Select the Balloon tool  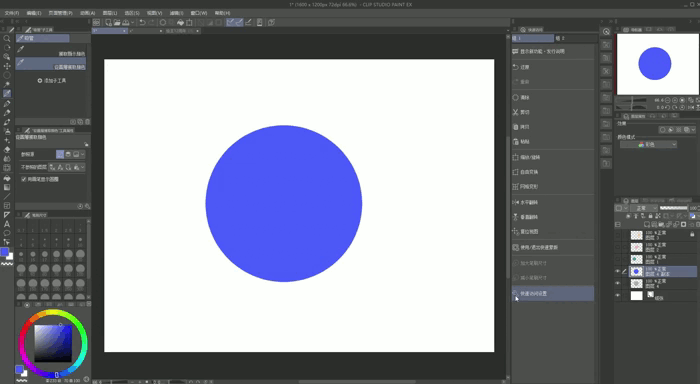[x=7, y=233]
